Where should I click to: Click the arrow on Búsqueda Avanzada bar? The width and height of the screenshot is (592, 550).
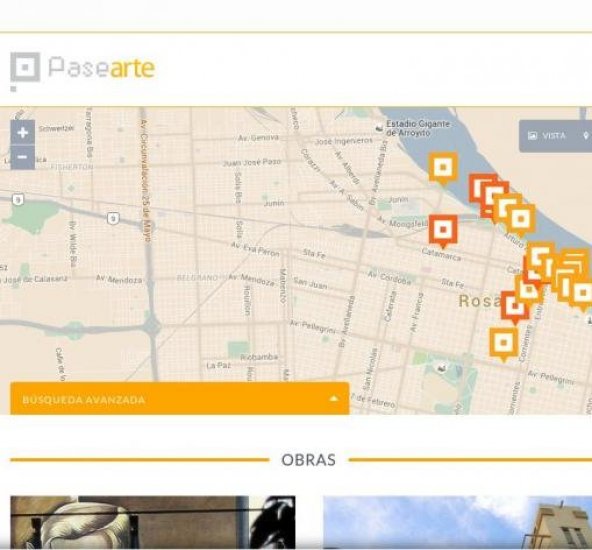pos(333,398)
